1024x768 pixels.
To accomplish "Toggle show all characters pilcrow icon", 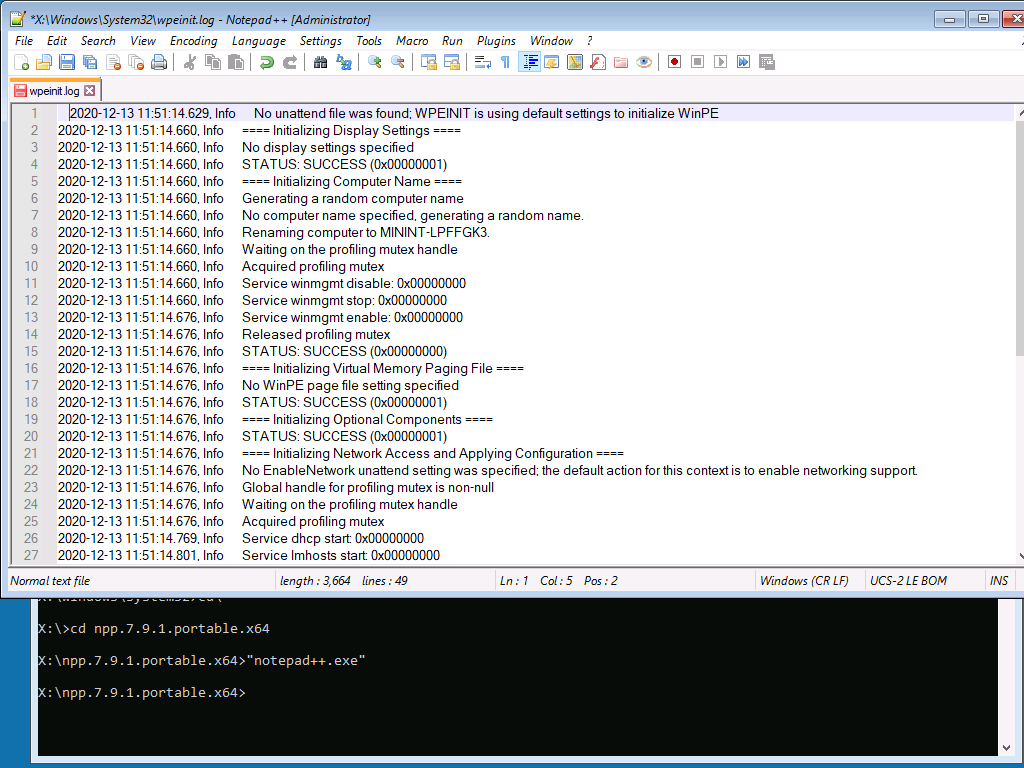I will (x=505, y=62).
